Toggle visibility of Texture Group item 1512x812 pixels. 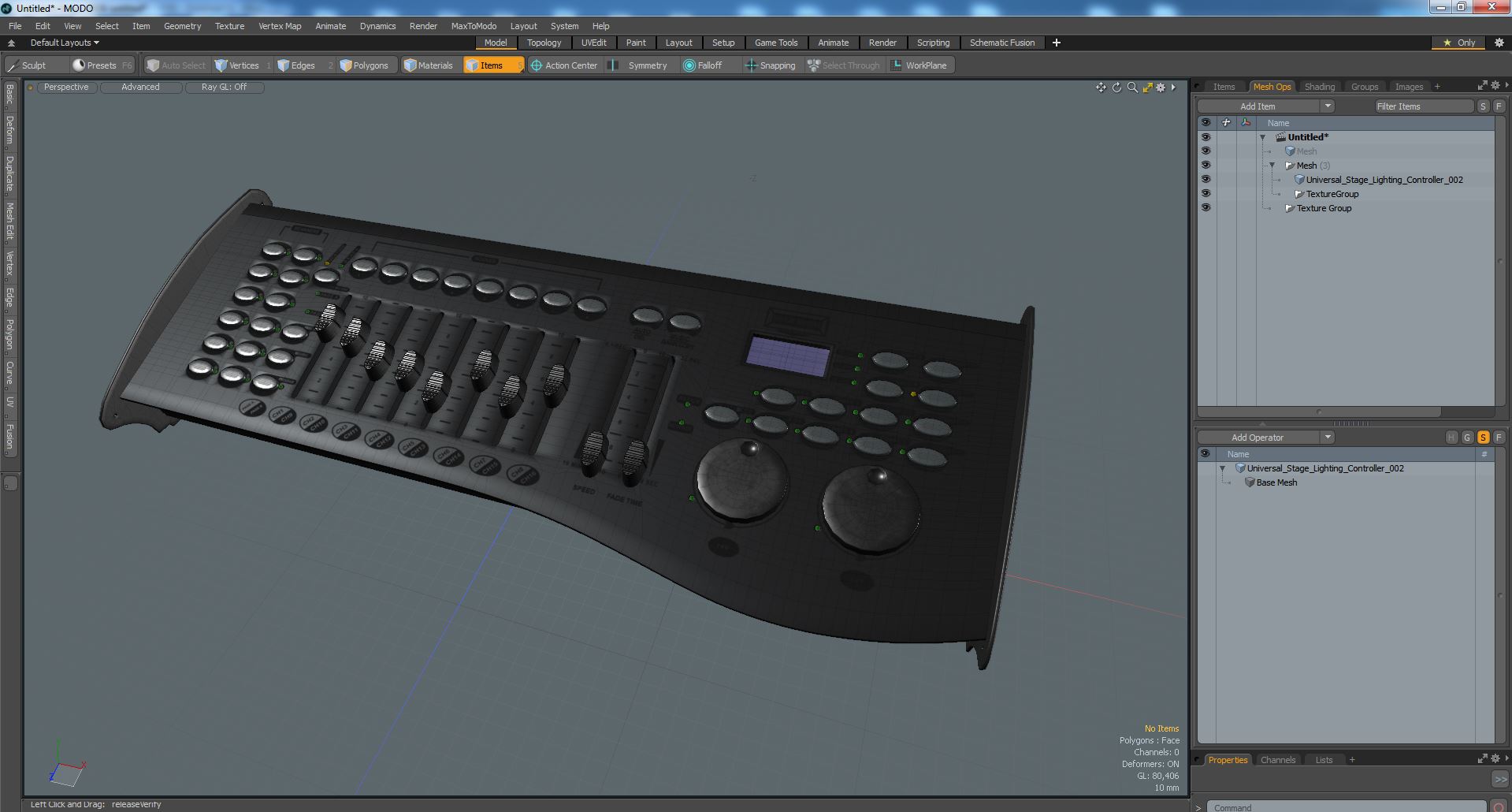coord(1206,208)
